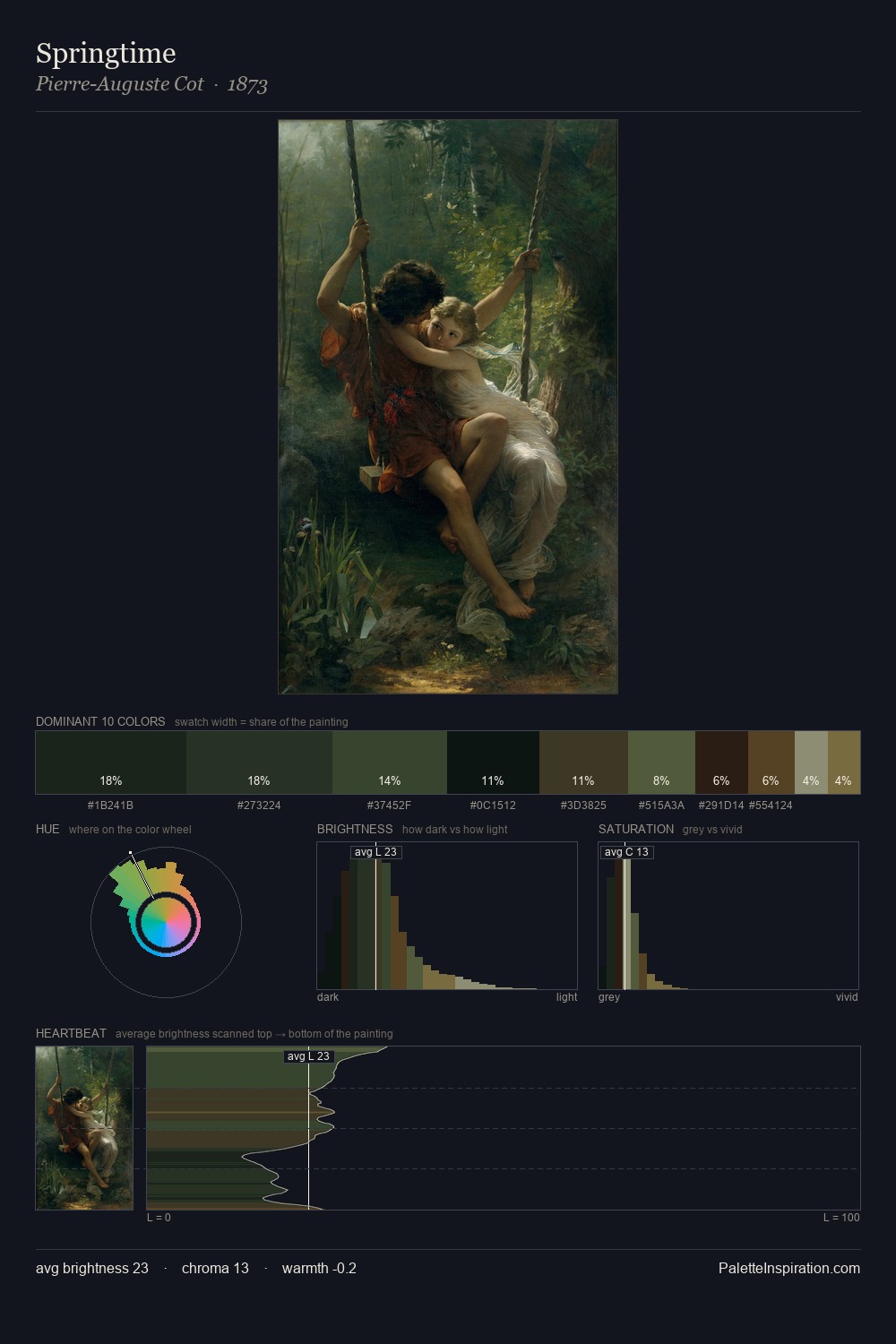Click the DOMINANT 10 COLORS heading

pos(100,721)
